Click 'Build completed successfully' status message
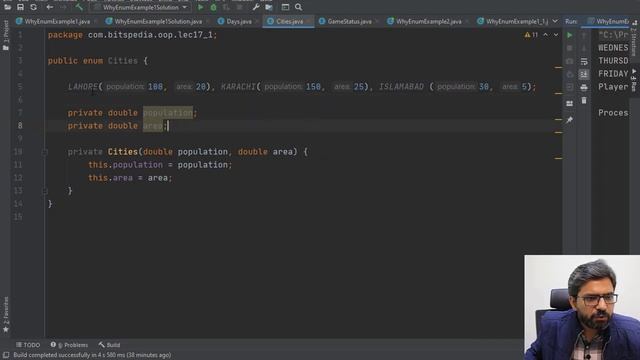The width and height of the screenshot is (640, 360). click(92, 355)
